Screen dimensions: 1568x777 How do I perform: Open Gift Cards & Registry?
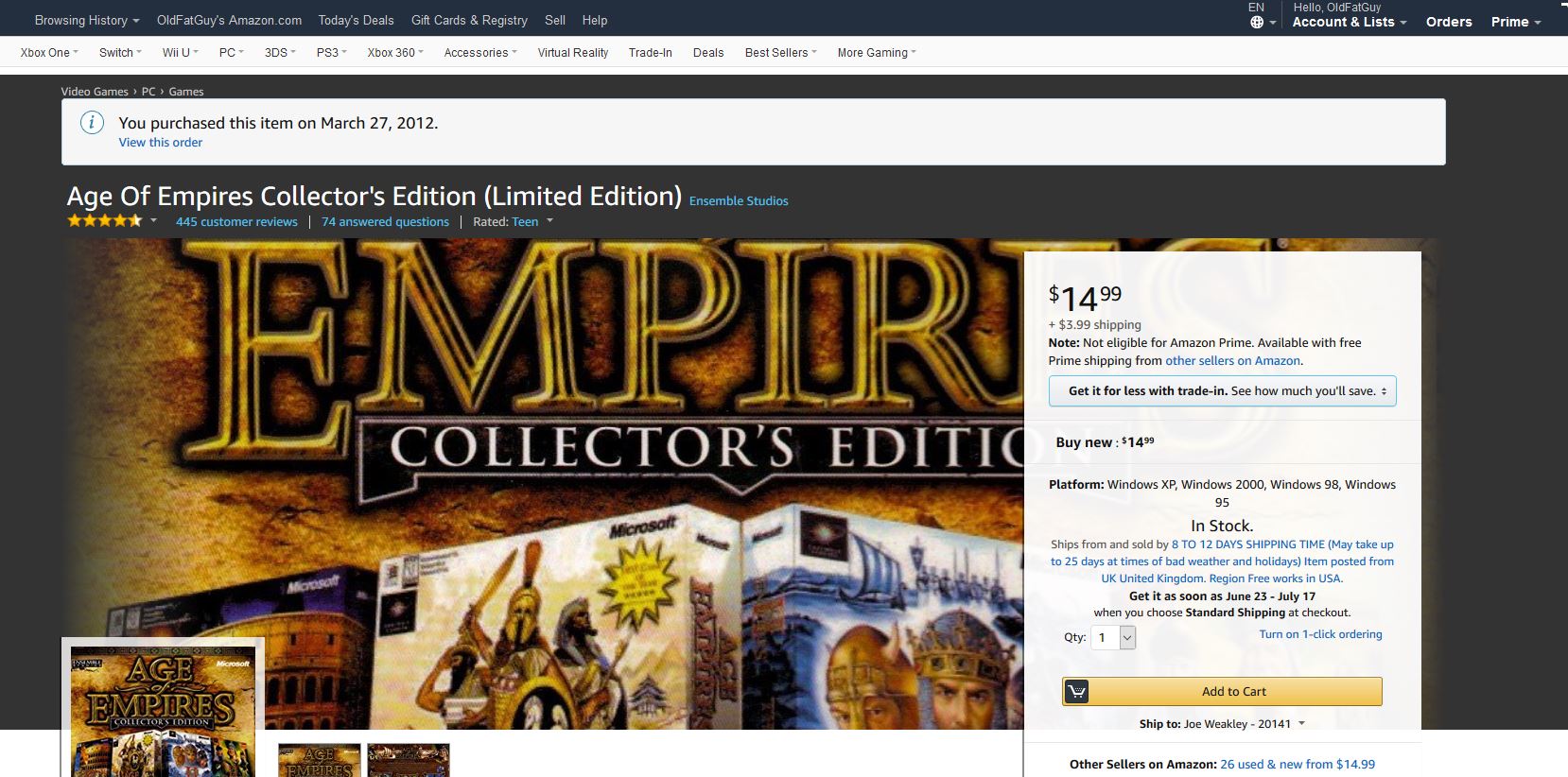pos(469,20)
